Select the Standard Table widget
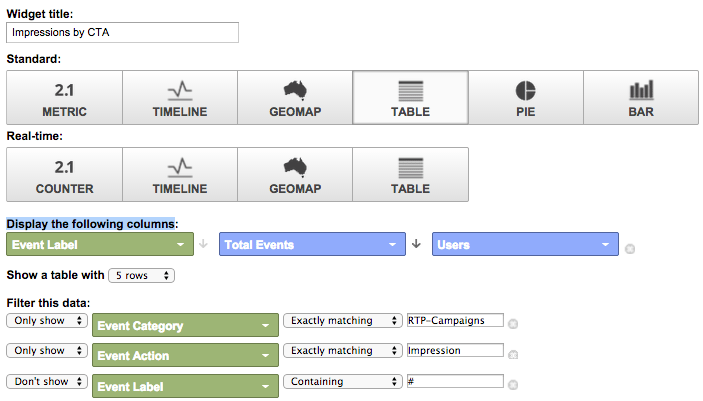This screenshot has width=703, height=401. click(410, 98)
